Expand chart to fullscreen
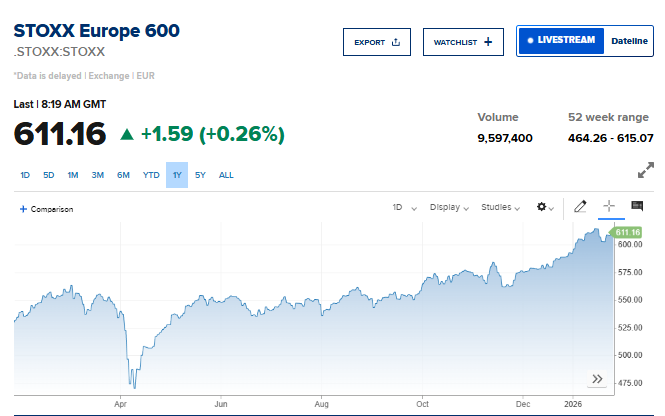665x416 pixels. (x=646, y=172)
